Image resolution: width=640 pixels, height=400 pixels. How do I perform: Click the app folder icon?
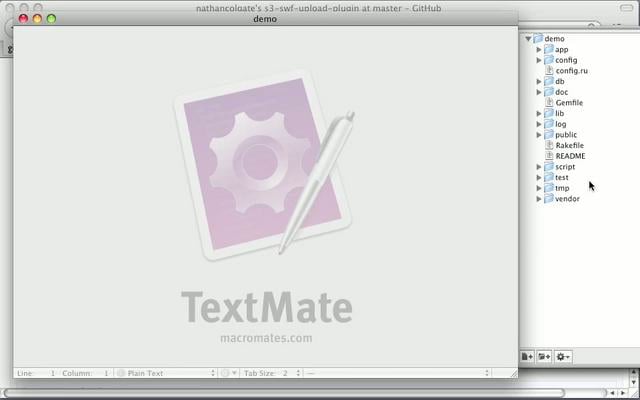coord(549,49)
